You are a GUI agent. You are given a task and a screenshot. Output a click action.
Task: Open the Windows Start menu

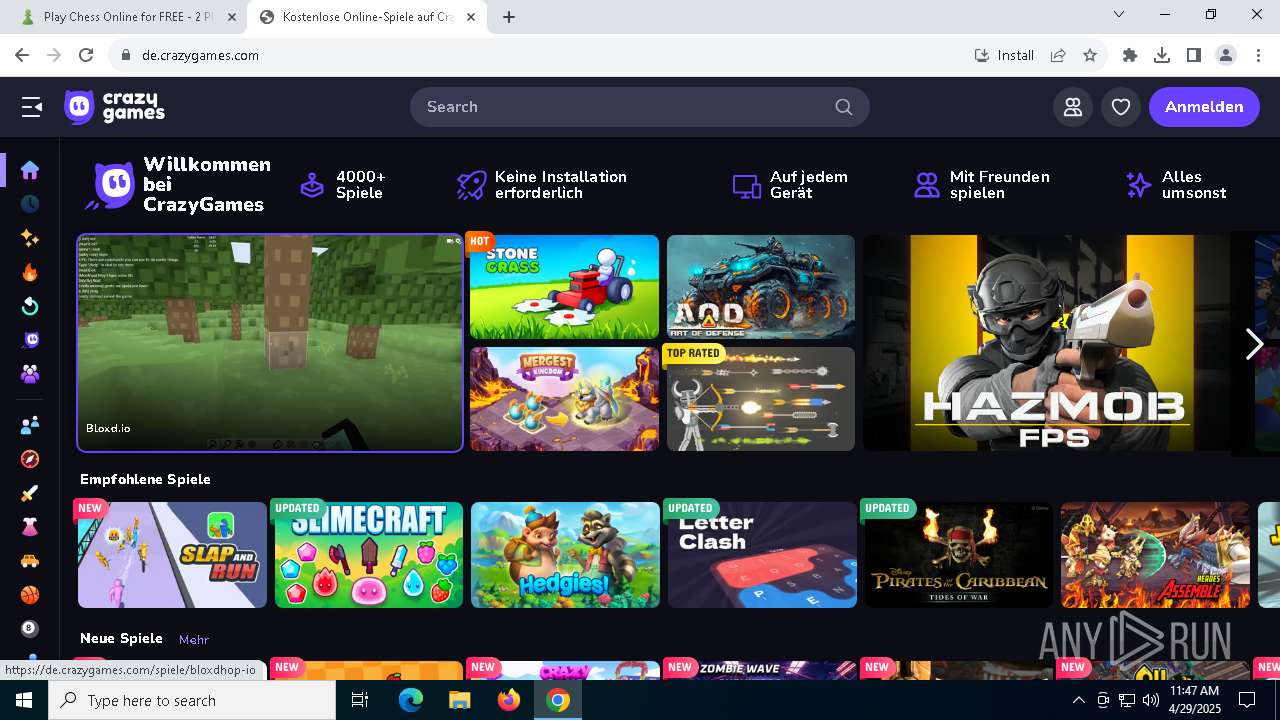[24, 700]
